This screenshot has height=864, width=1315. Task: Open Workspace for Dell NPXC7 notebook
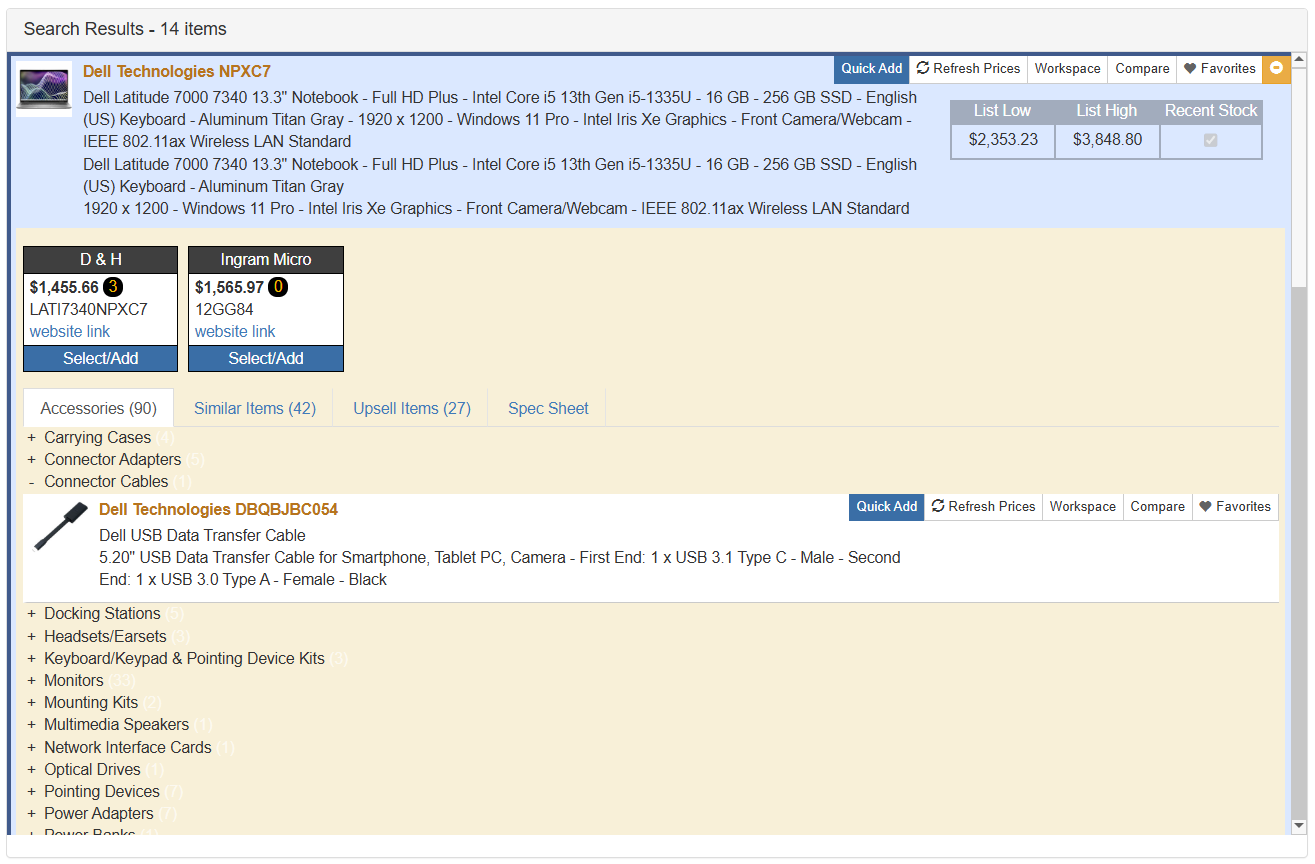pos(1067,69)
